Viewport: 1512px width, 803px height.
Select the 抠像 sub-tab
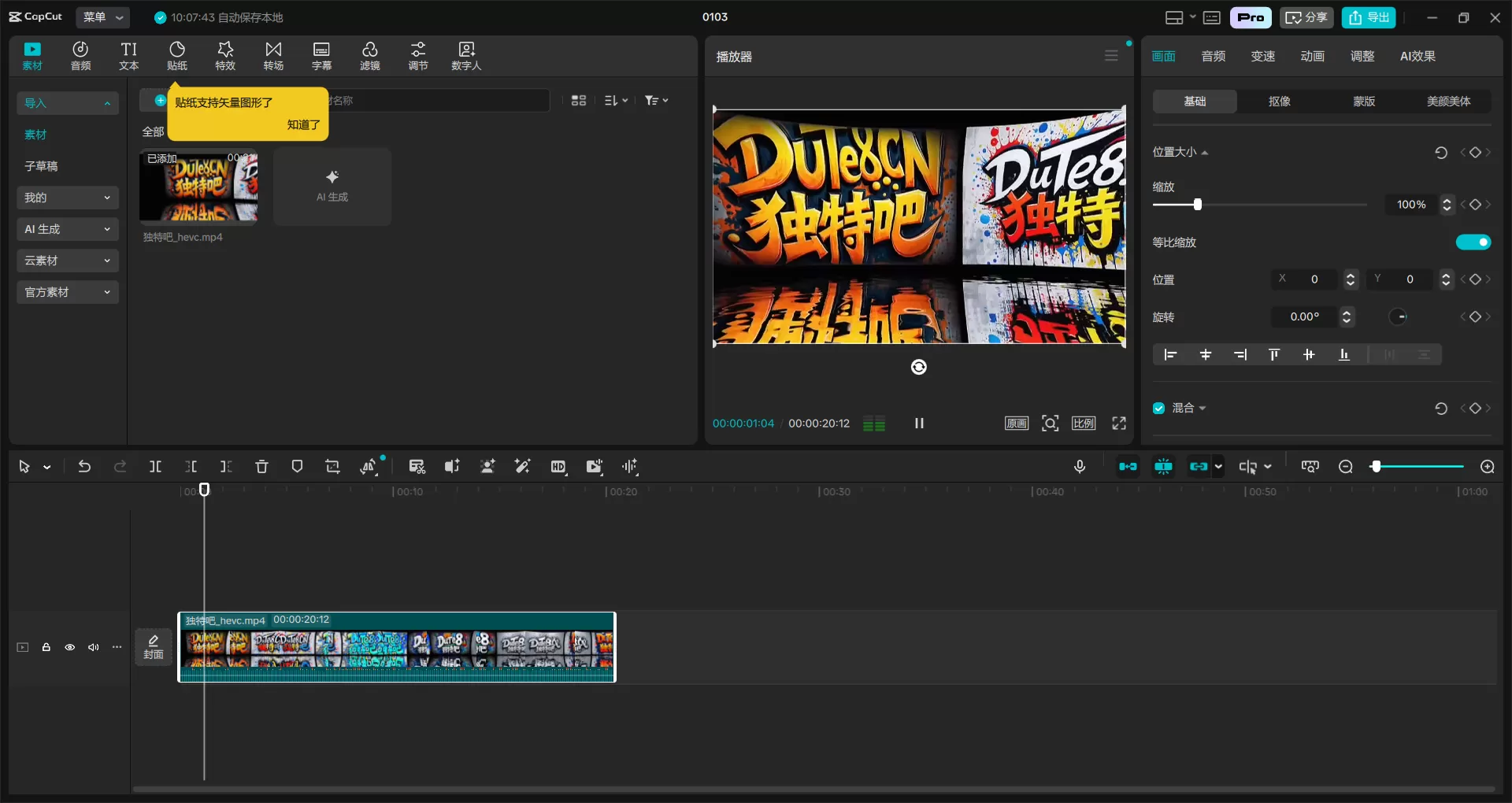pos(1279,102)
